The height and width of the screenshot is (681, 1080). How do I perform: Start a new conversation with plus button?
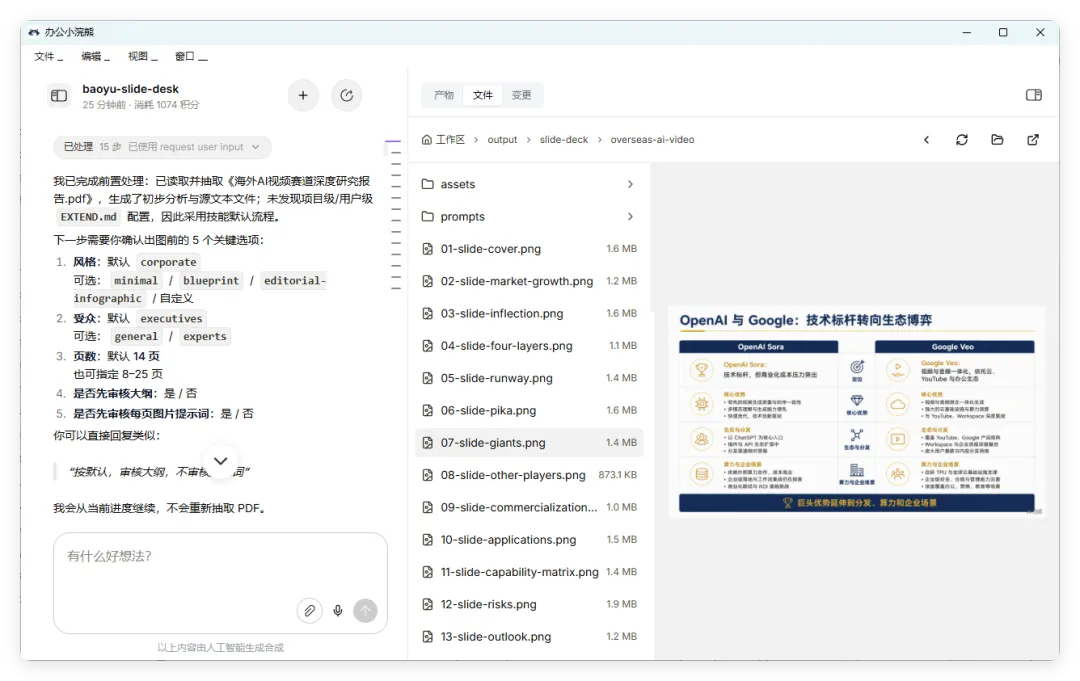(x=303, y=96)
